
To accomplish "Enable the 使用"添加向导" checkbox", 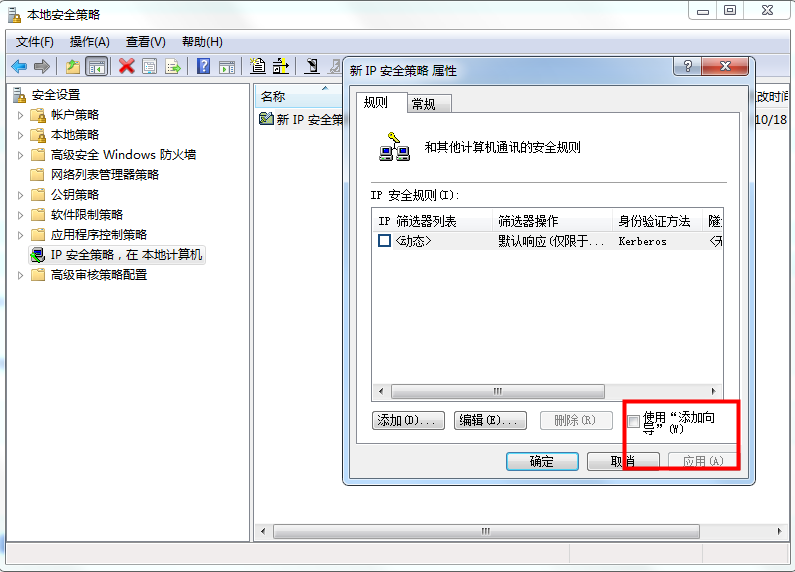I will [x=633, y=421].
